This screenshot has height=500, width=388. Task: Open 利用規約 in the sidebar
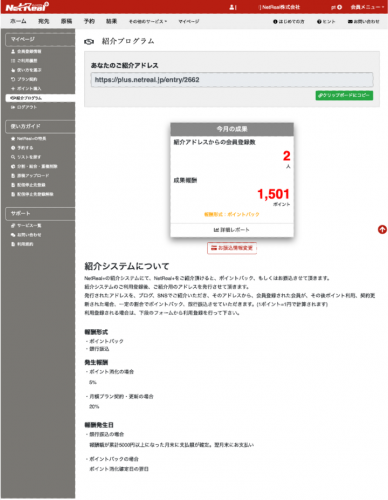pos(22,244)
